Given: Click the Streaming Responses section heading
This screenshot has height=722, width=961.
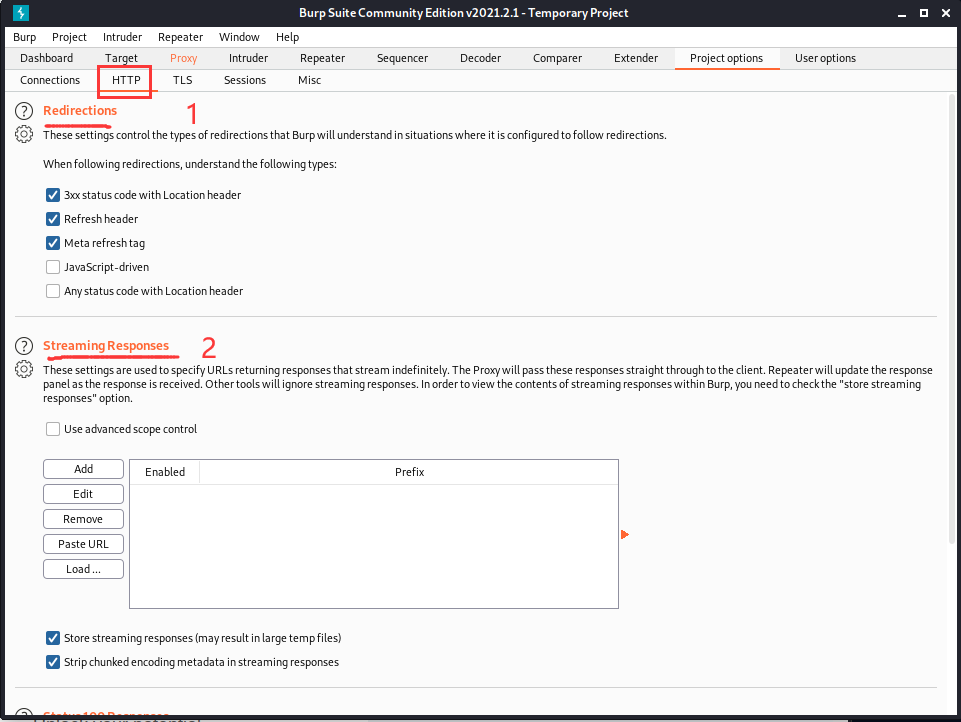Looking at the screenshot, I should 106,346.
